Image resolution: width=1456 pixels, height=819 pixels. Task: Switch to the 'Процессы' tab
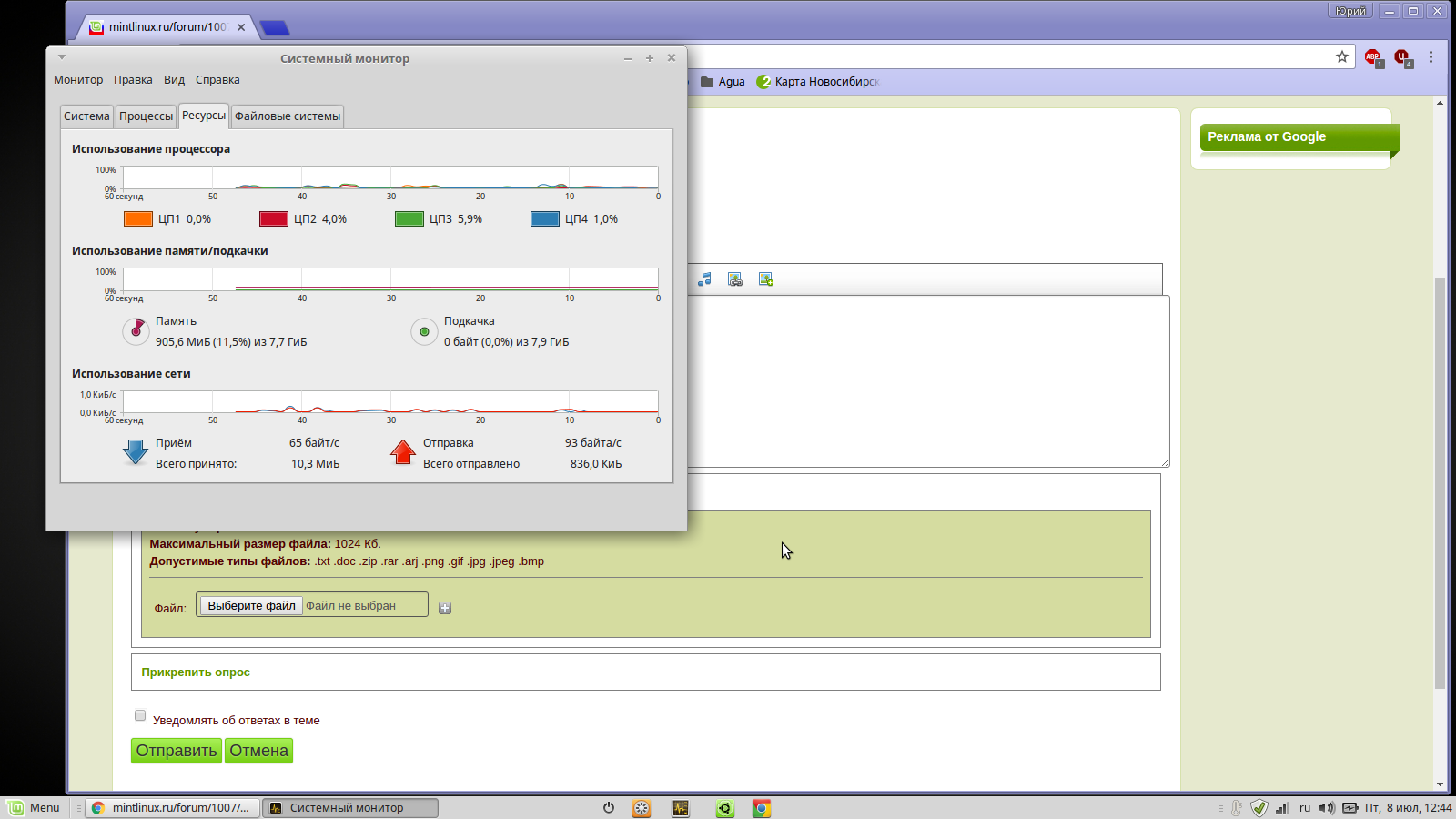(x=146, y=116)
